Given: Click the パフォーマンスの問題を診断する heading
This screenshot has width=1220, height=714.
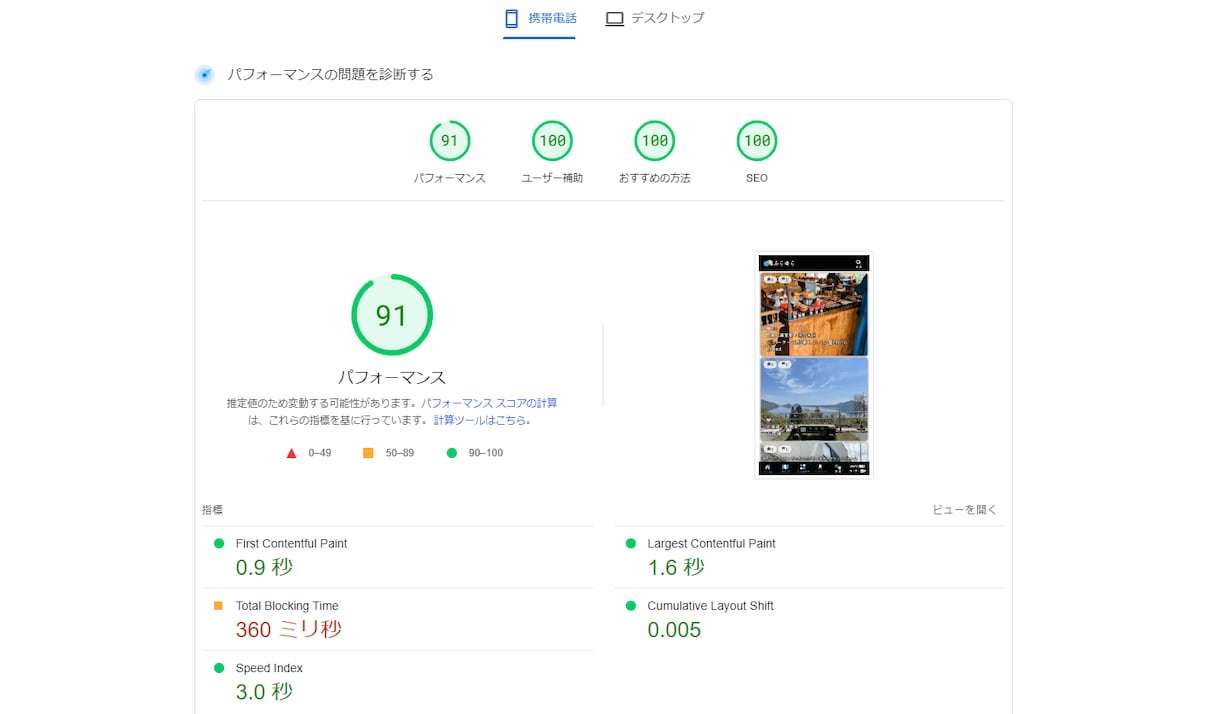Looking at the screenshot, I should click(330, 75).
